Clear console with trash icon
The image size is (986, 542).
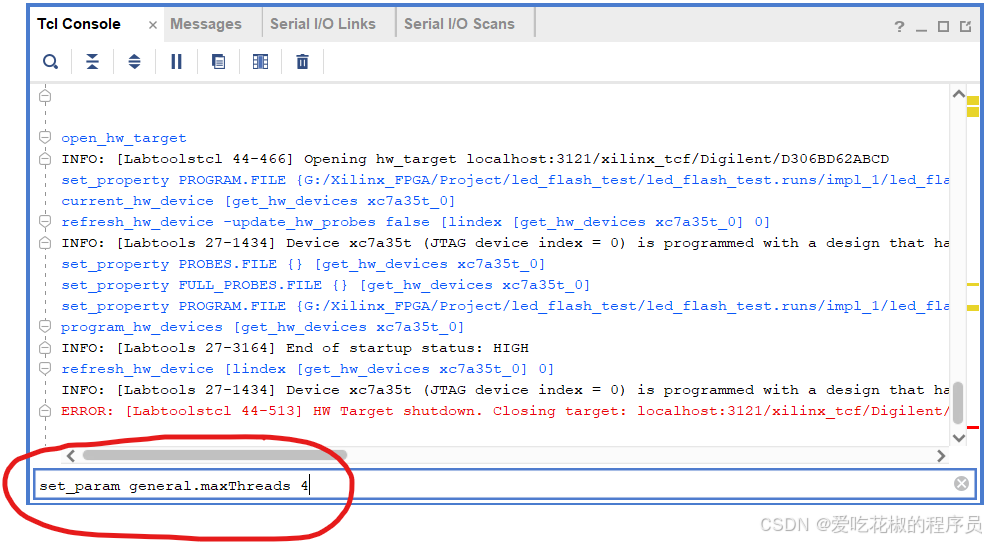[x=302, y=62]
